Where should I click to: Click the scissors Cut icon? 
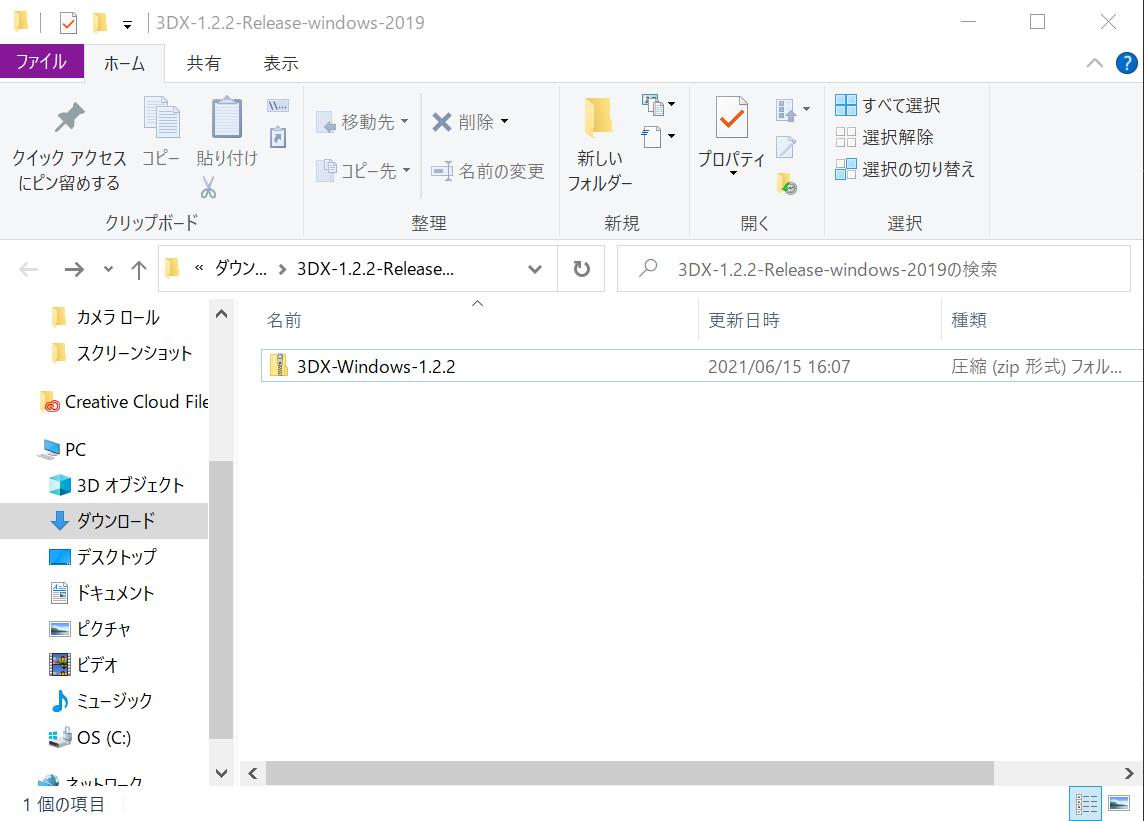coord(208,187)
